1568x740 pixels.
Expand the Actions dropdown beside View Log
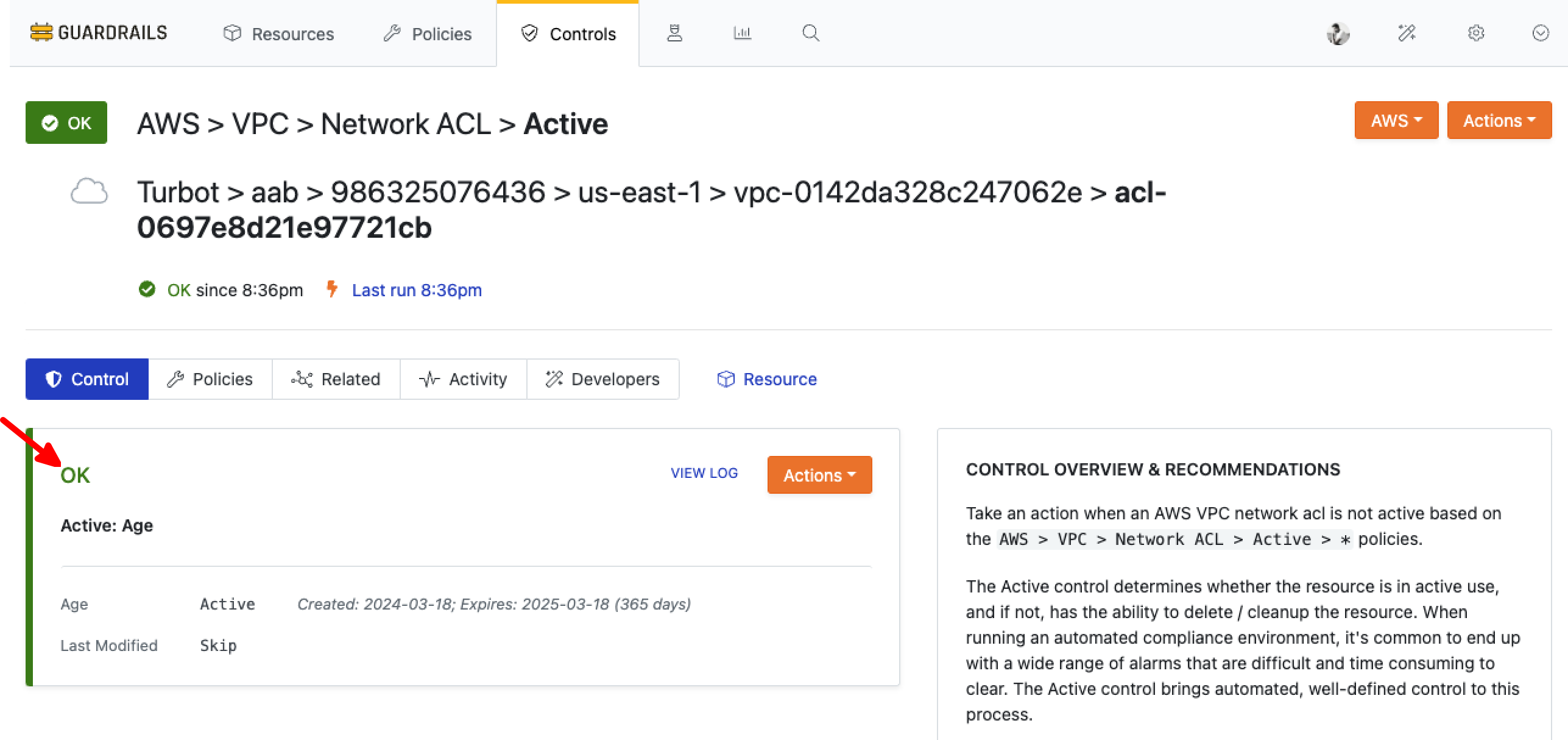(x=819, y=475)
